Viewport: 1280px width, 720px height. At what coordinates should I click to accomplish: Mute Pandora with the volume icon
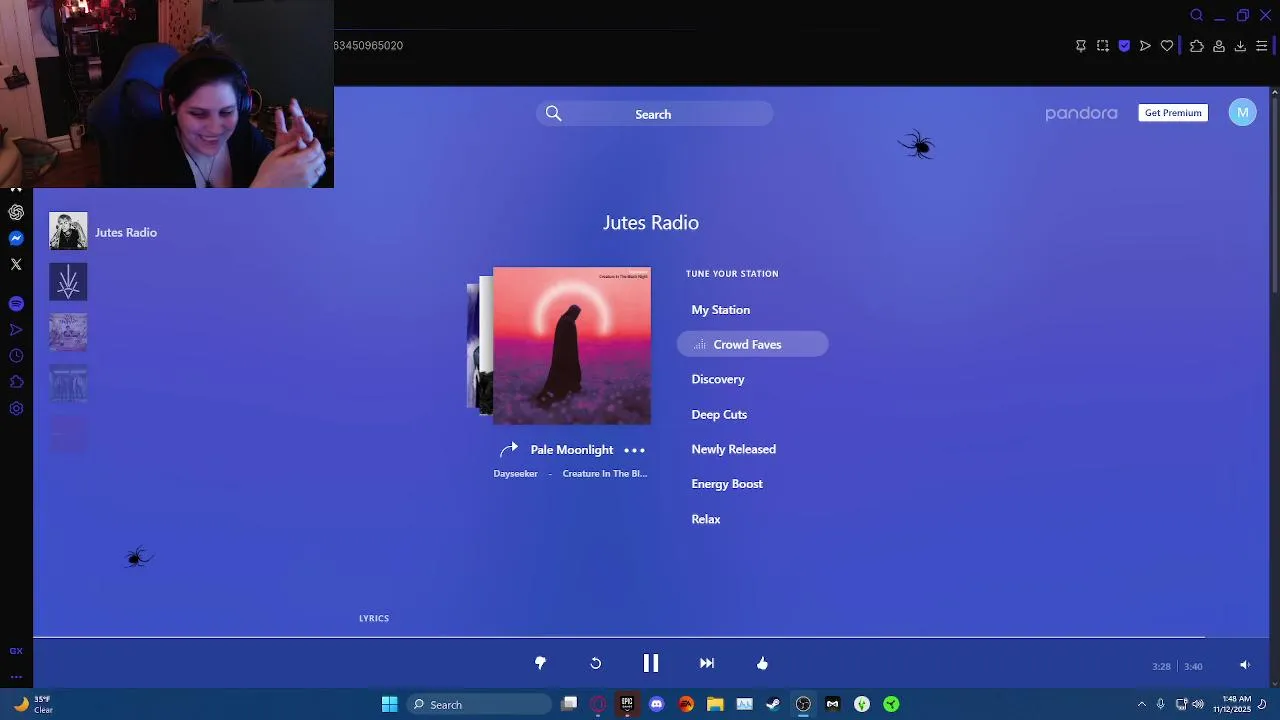[x=1245, y=665]
